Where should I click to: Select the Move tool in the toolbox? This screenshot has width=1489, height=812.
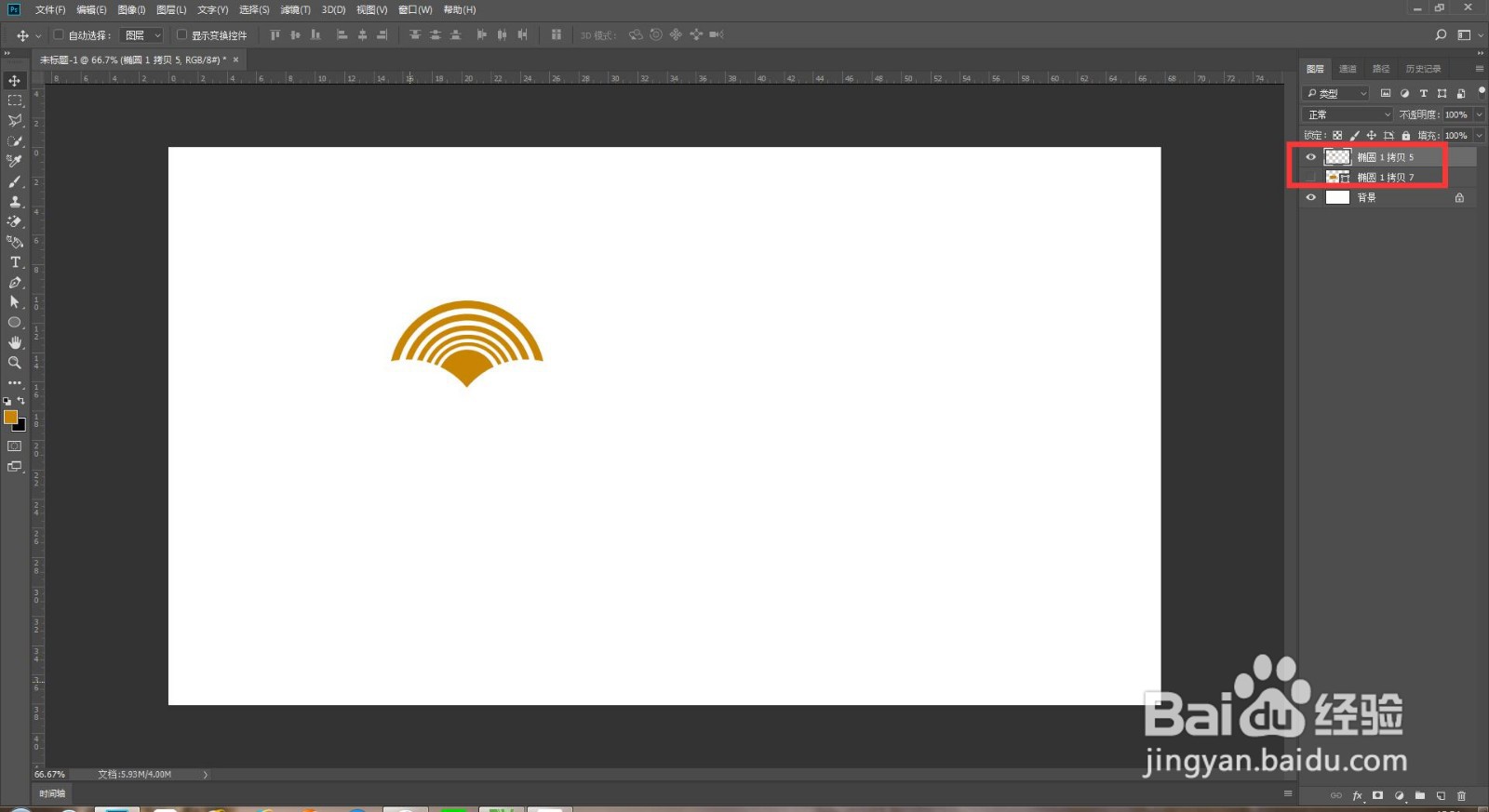(x=15, y=81)
